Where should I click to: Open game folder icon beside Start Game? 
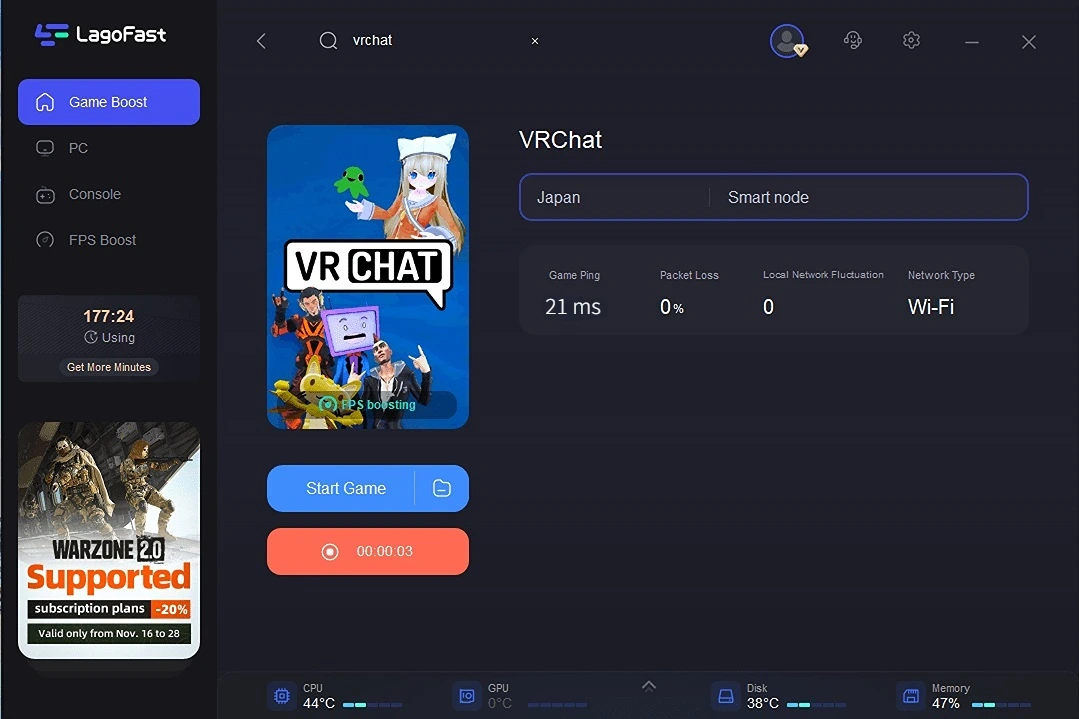tap(442, 489)
